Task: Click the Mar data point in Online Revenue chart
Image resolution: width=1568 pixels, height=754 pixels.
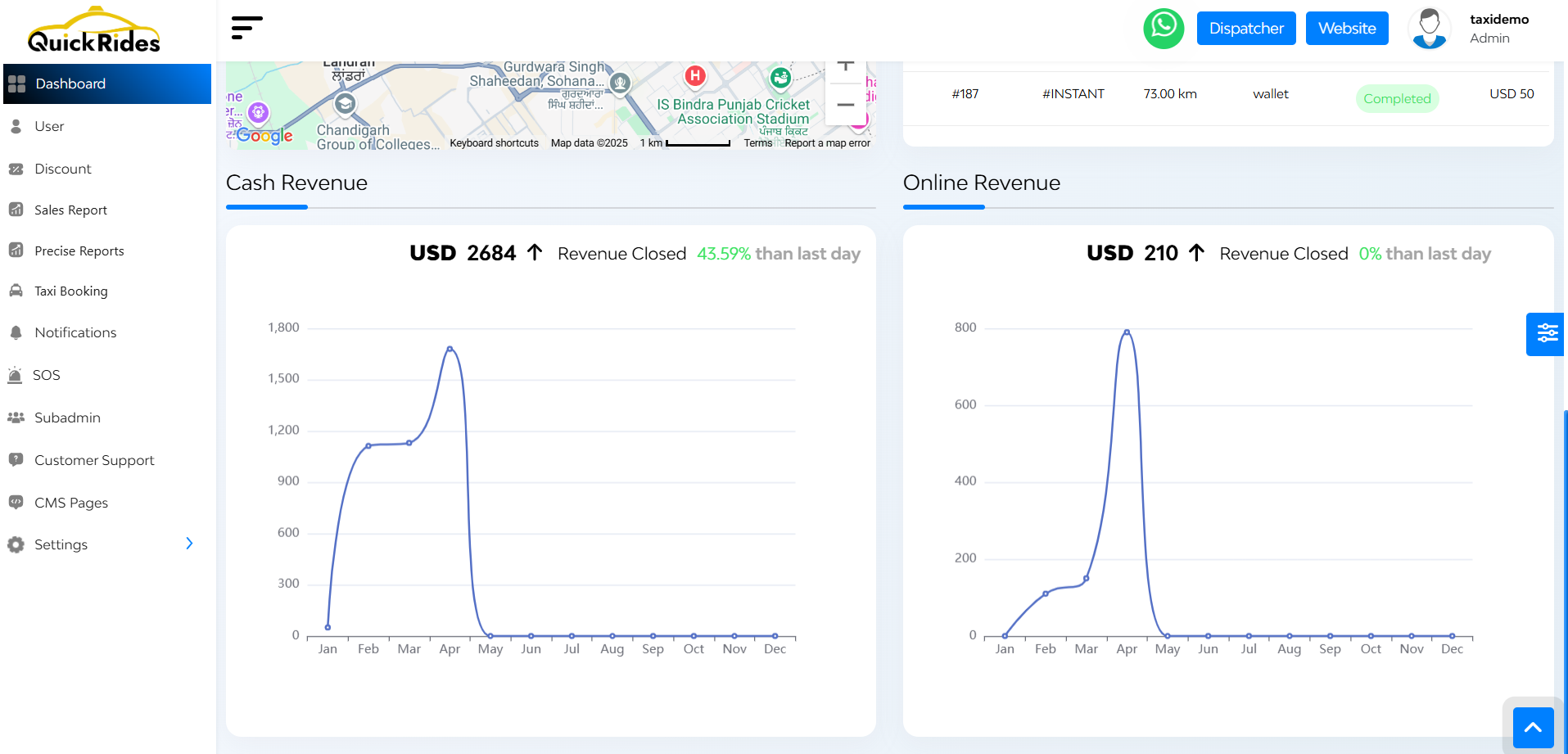Action: (1087, 579)
